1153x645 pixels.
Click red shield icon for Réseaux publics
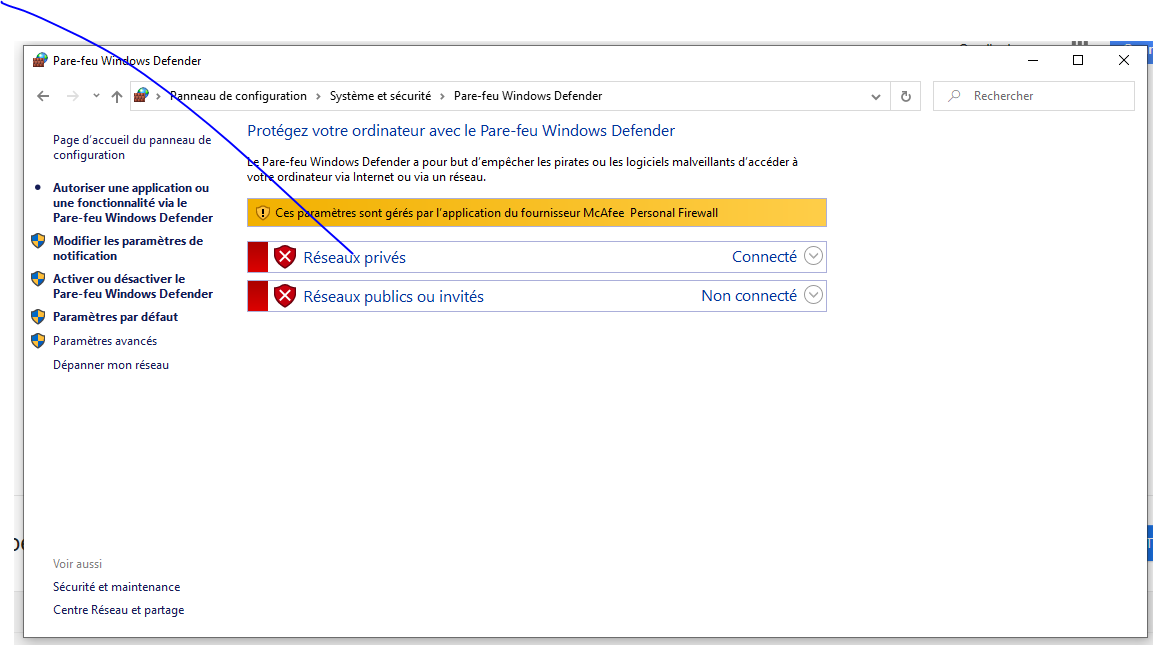[285, 296]
